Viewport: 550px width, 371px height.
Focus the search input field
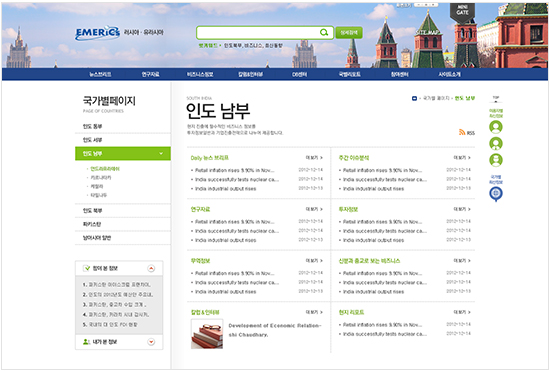point(258,33)
